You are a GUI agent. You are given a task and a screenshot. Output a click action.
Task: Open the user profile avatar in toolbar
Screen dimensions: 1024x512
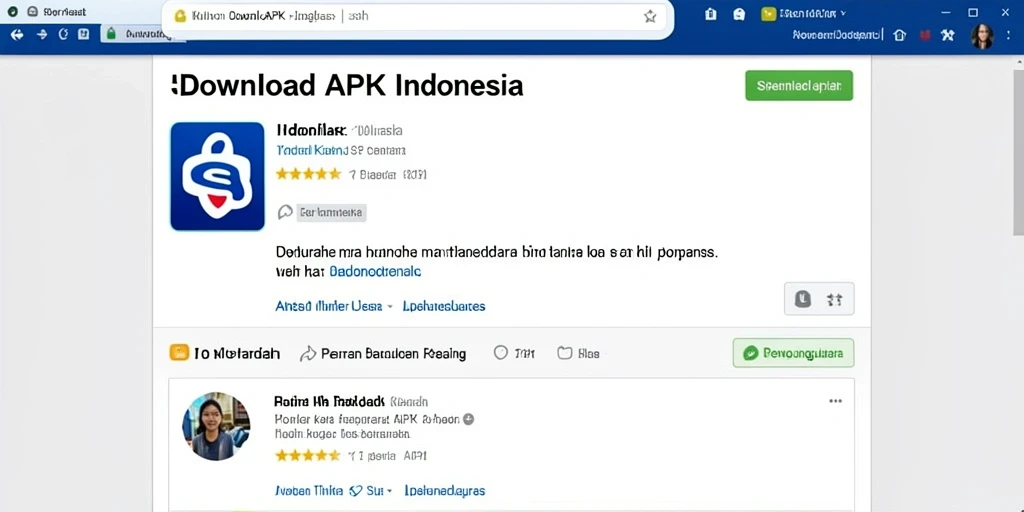point(982,36)
